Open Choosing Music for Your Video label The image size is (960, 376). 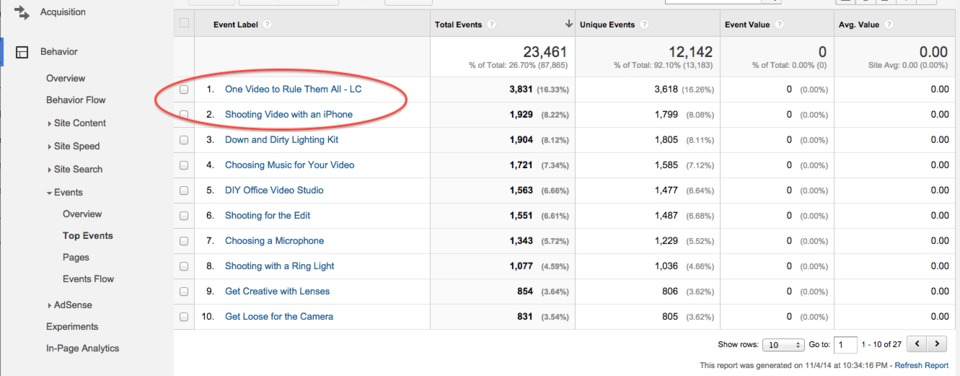click(290, 165)
